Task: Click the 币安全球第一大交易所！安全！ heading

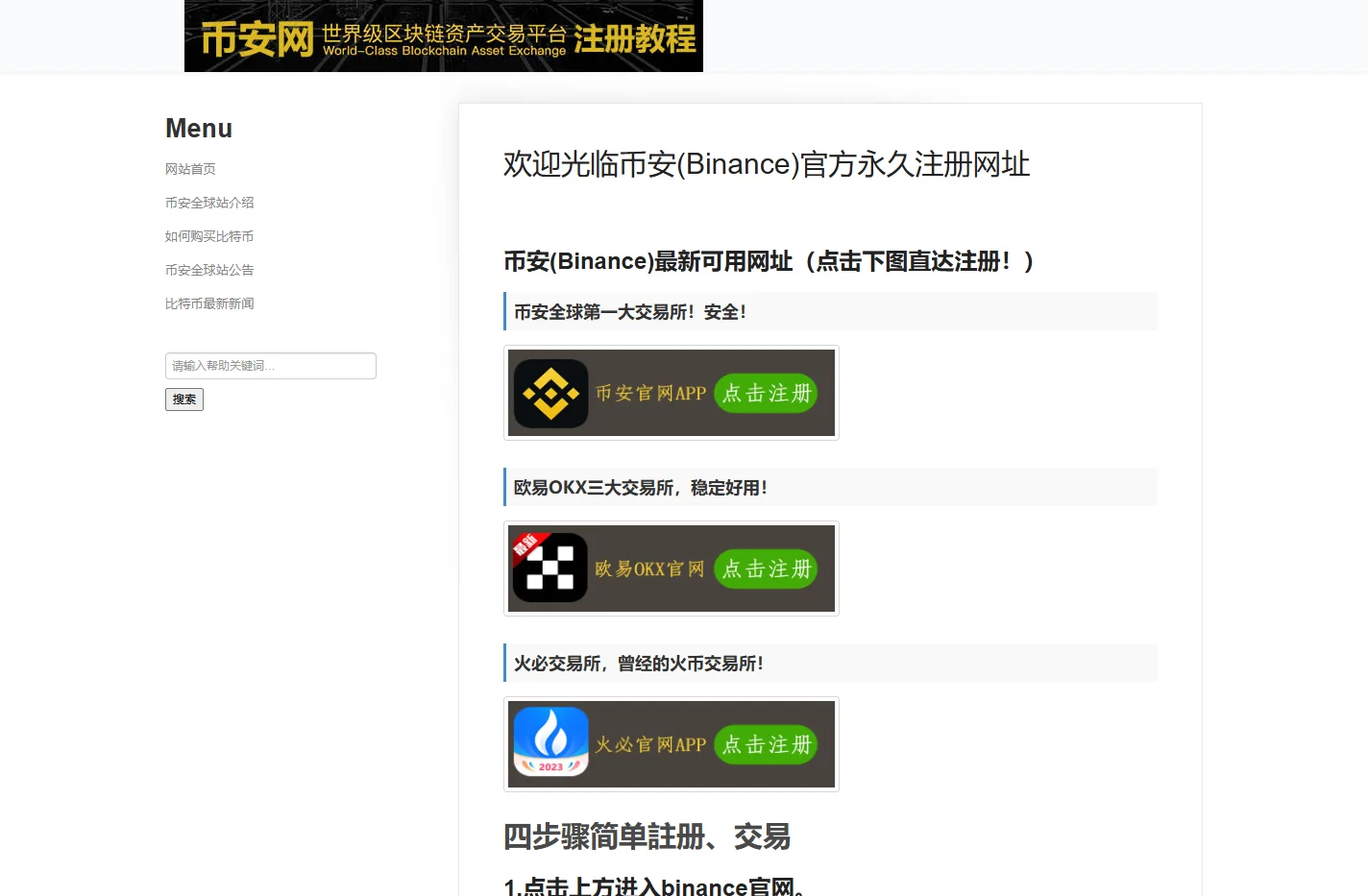Action: click(630, 312)
